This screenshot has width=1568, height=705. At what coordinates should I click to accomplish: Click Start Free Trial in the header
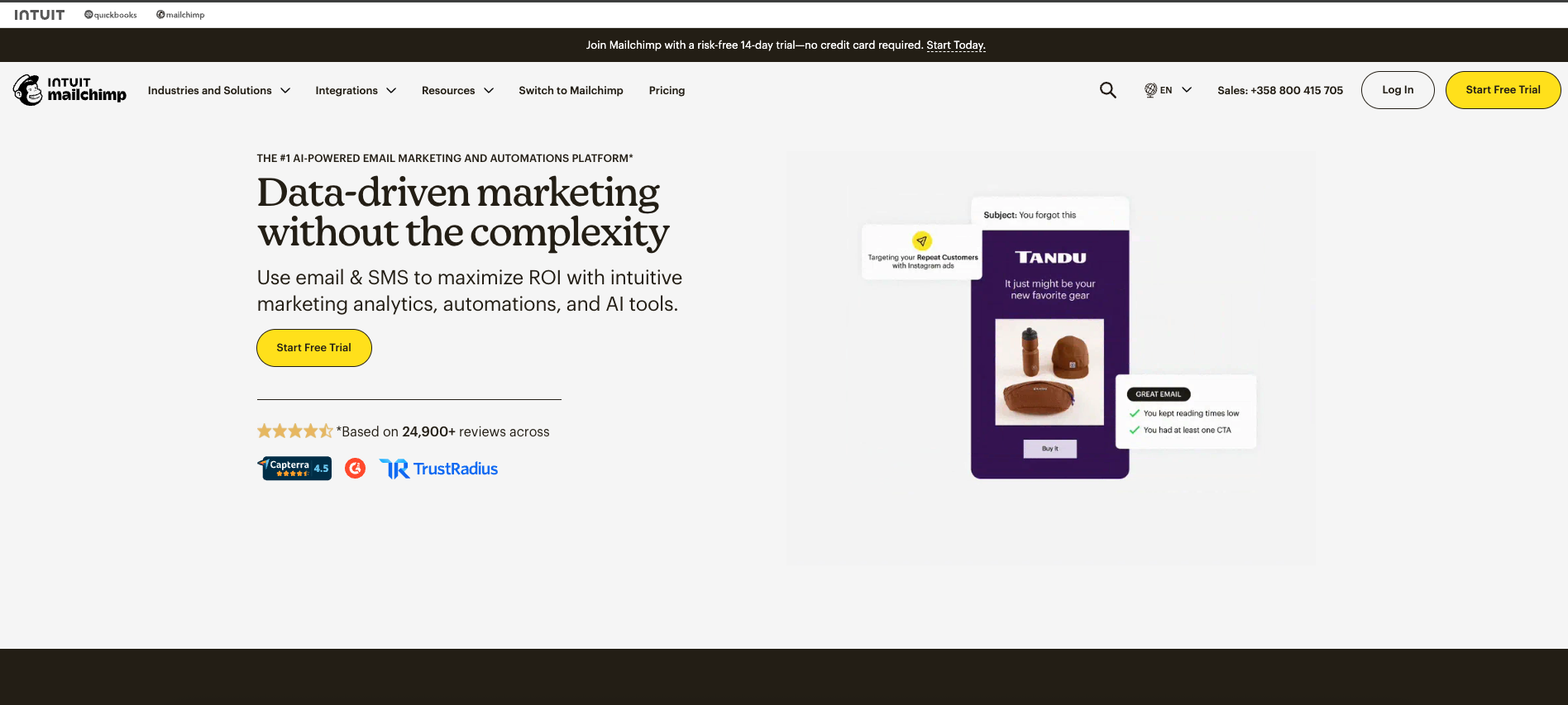click(1502, 90)
